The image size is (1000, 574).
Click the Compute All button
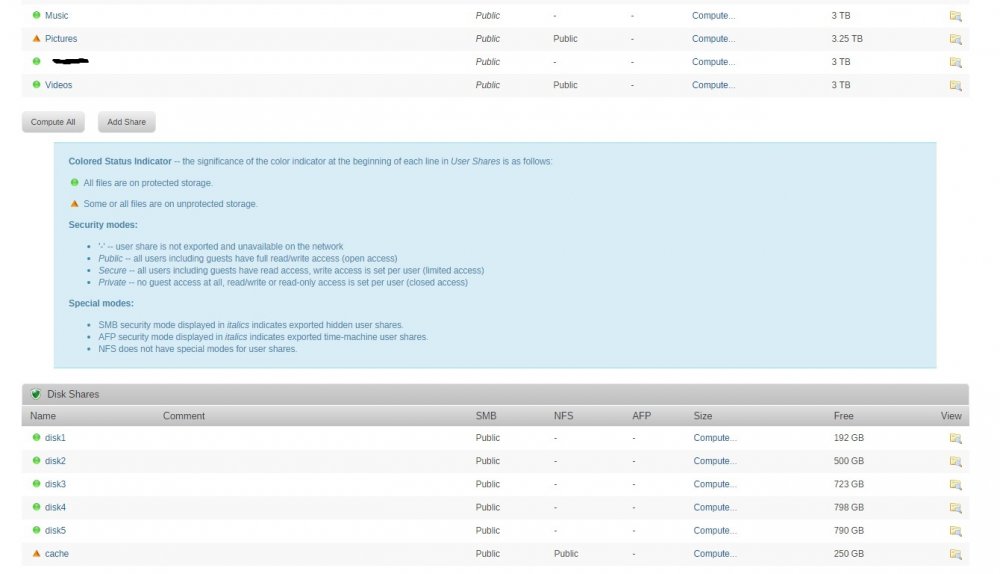point(53,122)
